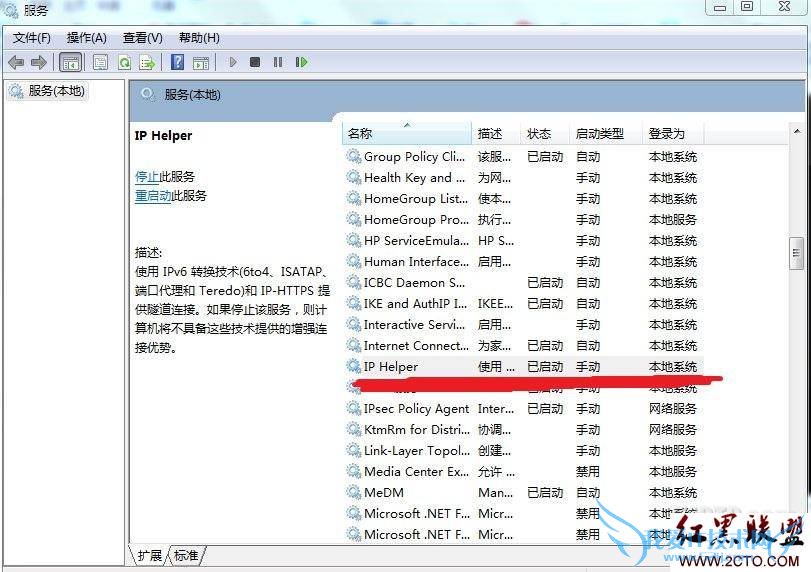Click the gear icon of ICBC Daemon Service

354,282
